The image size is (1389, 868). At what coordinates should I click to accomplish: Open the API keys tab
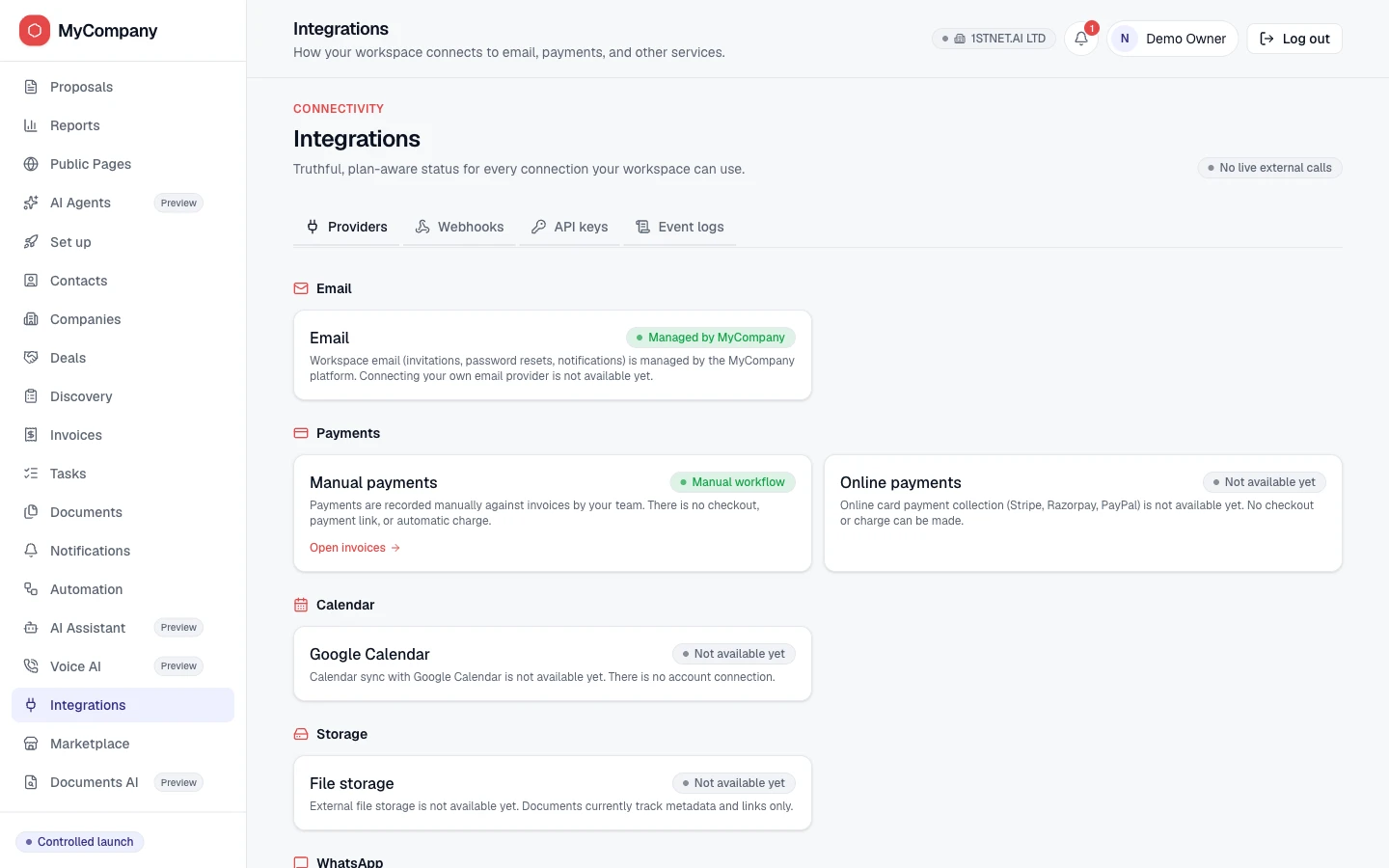click(569, 227)
